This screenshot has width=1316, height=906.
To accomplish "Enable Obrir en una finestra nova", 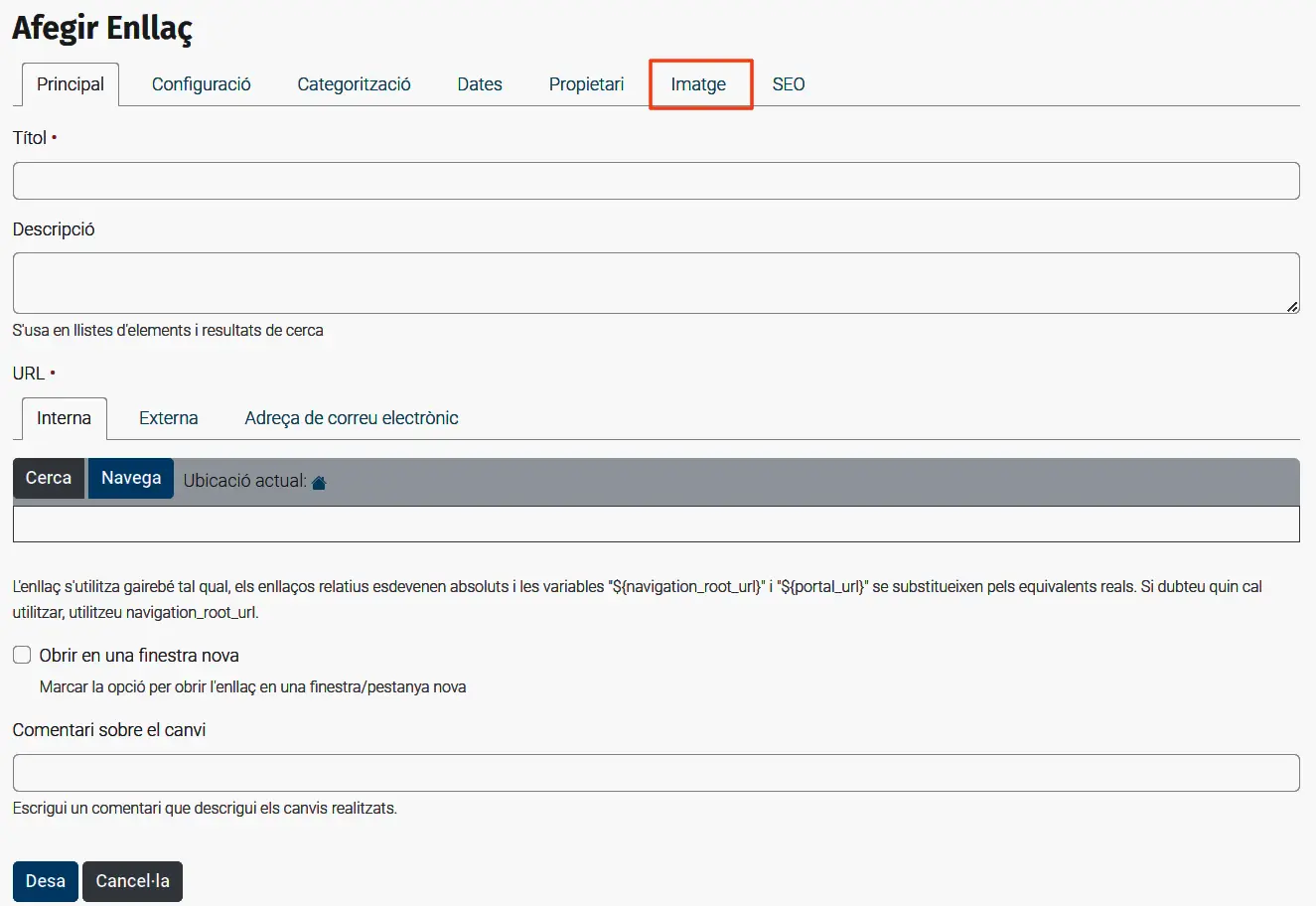I will (22, 655).
